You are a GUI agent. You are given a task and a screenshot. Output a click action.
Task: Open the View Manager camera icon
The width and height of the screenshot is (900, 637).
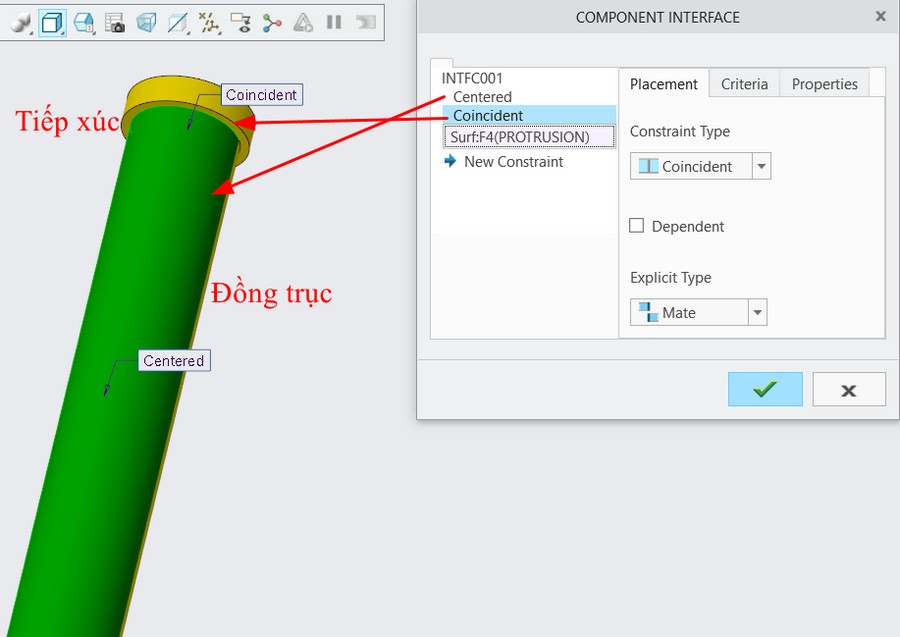[x=115, y=23]
